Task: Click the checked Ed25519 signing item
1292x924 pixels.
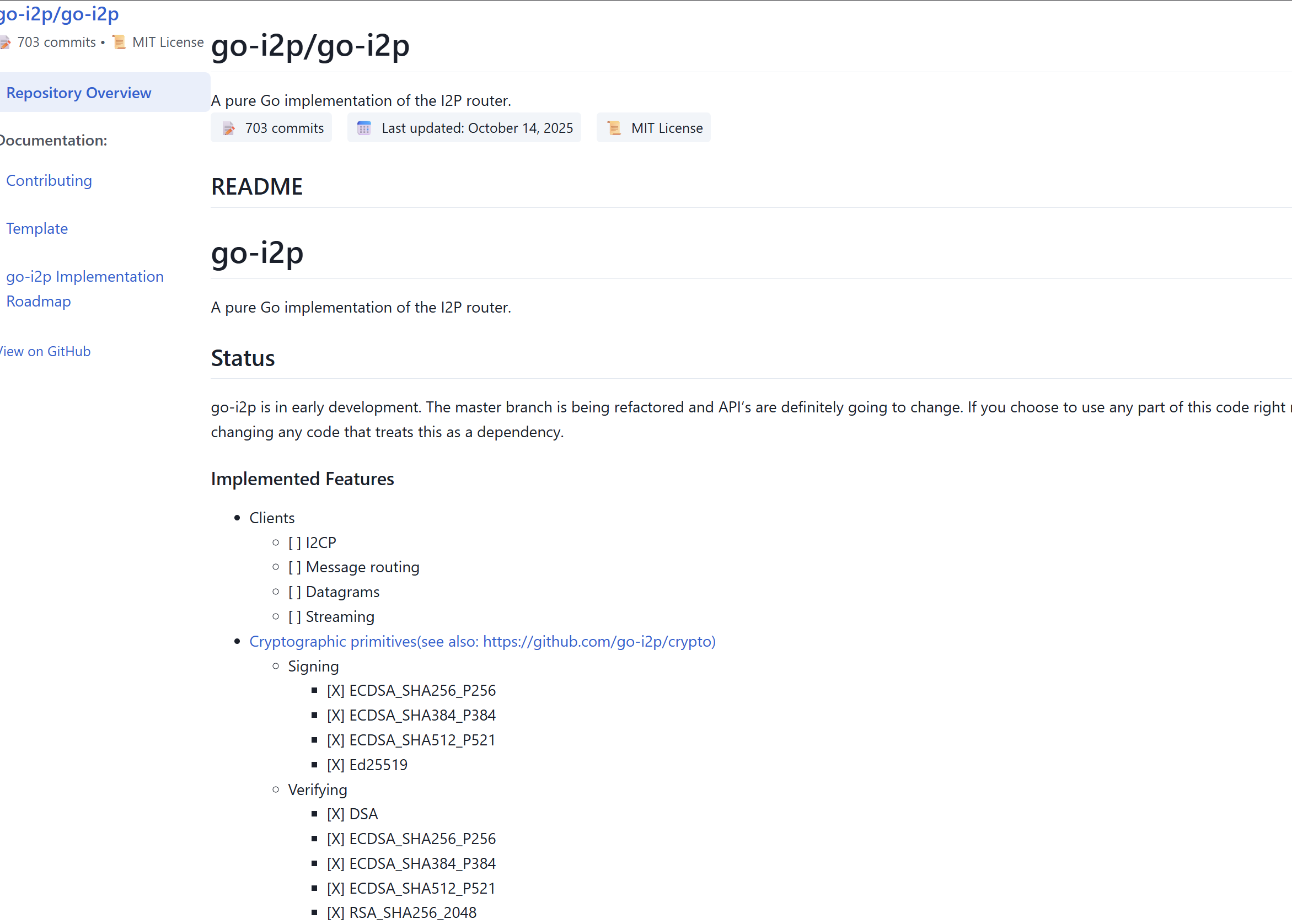Action: tap(367, 764)
